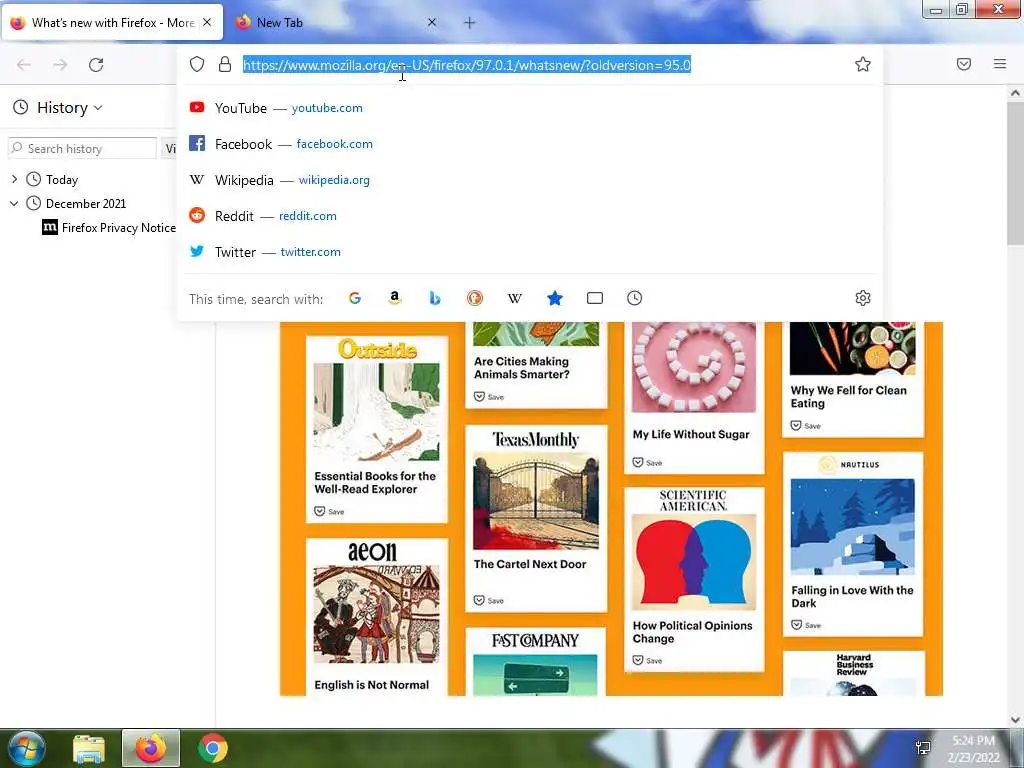Click the Search history field
1024x768 pixels.
point(82,148)
